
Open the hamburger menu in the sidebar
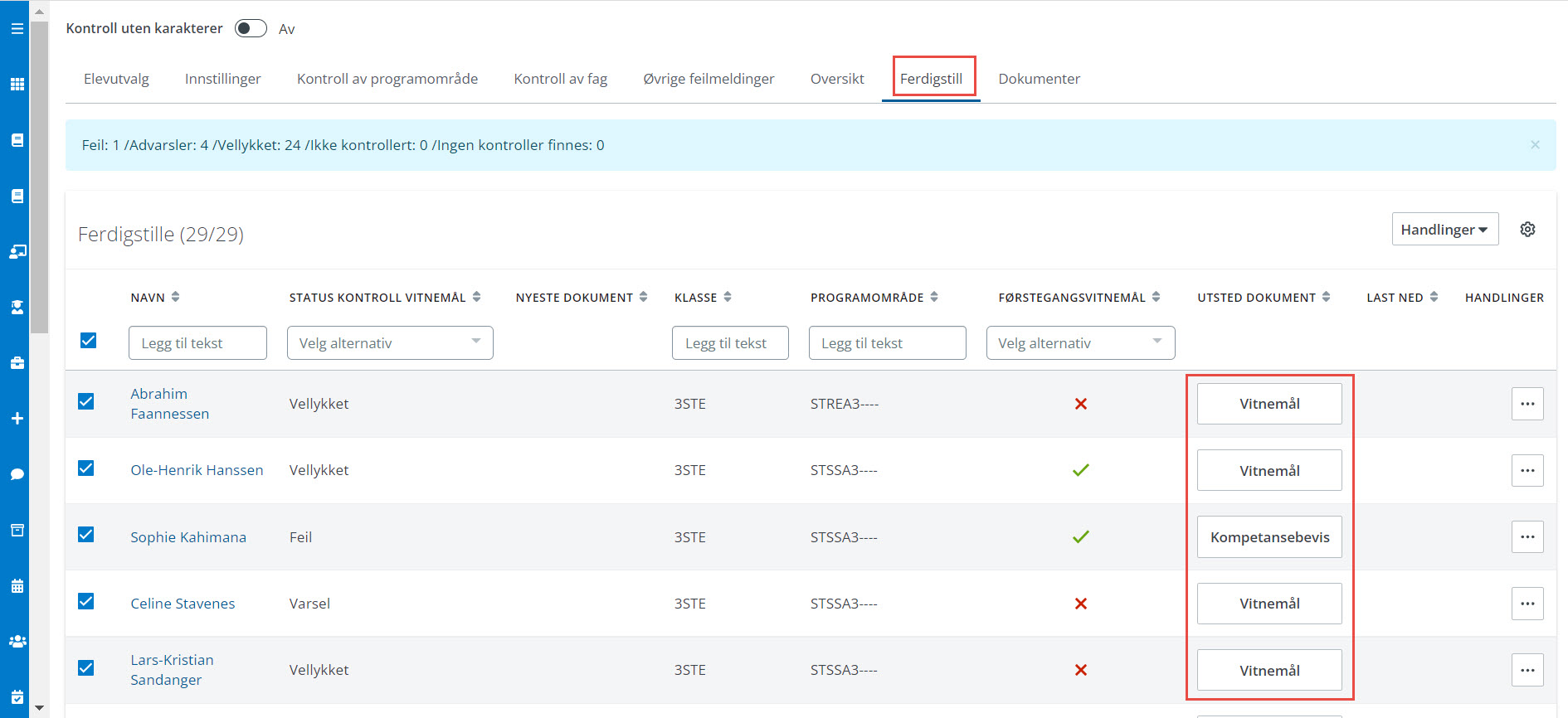coord(17,28)
